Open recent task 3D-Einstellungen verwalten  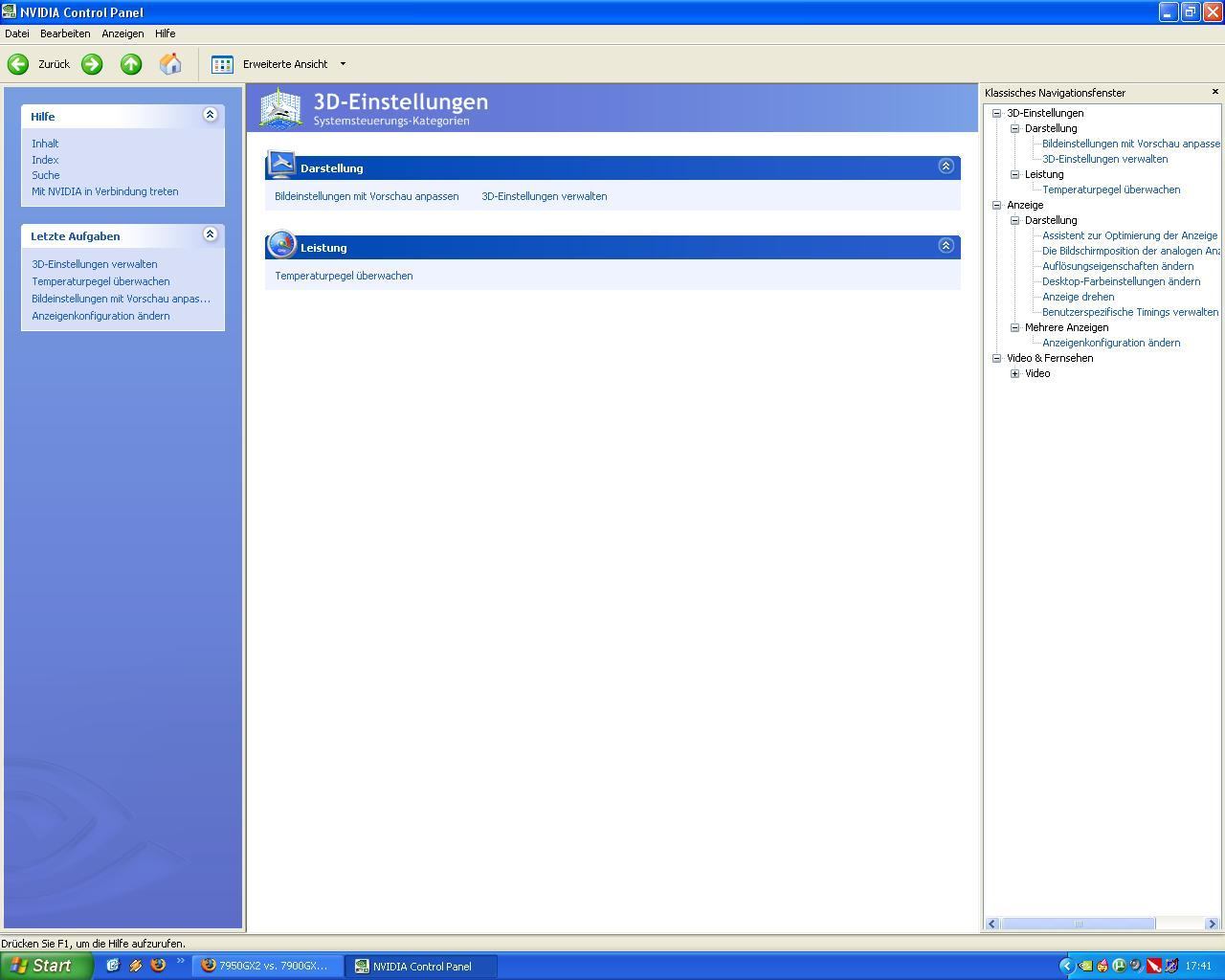95,264
